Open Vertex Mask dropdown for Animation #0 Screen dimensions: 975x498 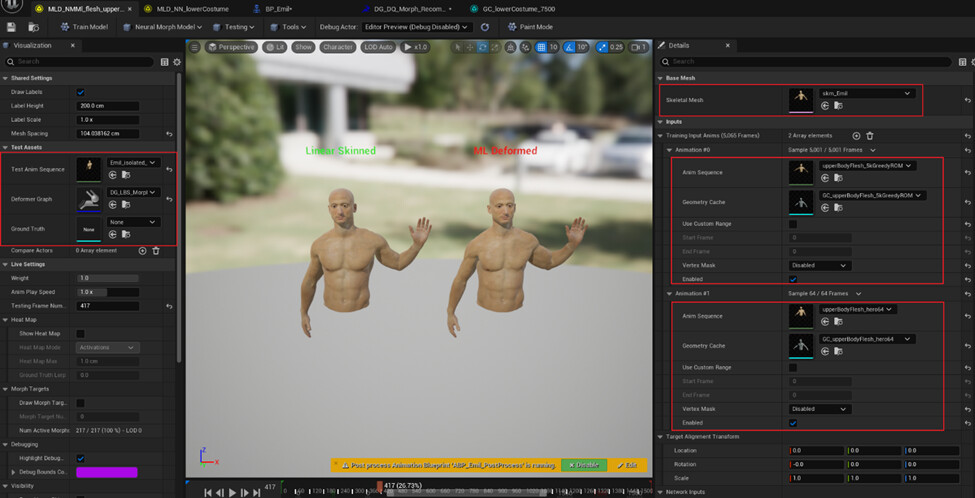click(820, 265)
